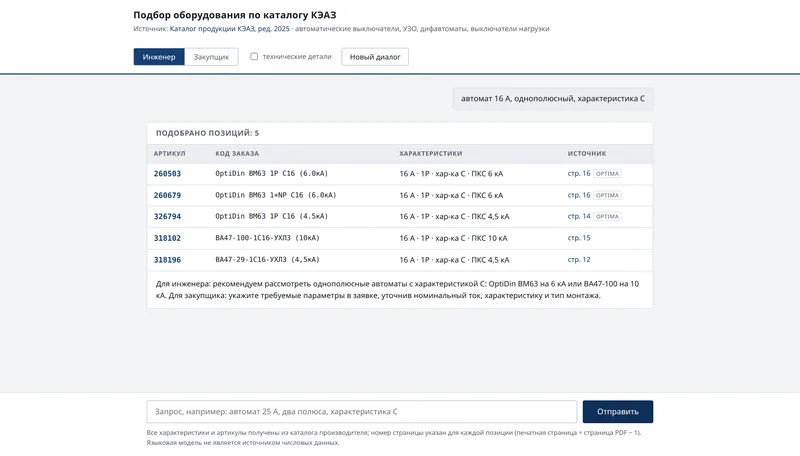This screenshot has width=800, height=456.
Task: Open стр. 14 source for article 326794
Action: point(579,217)
